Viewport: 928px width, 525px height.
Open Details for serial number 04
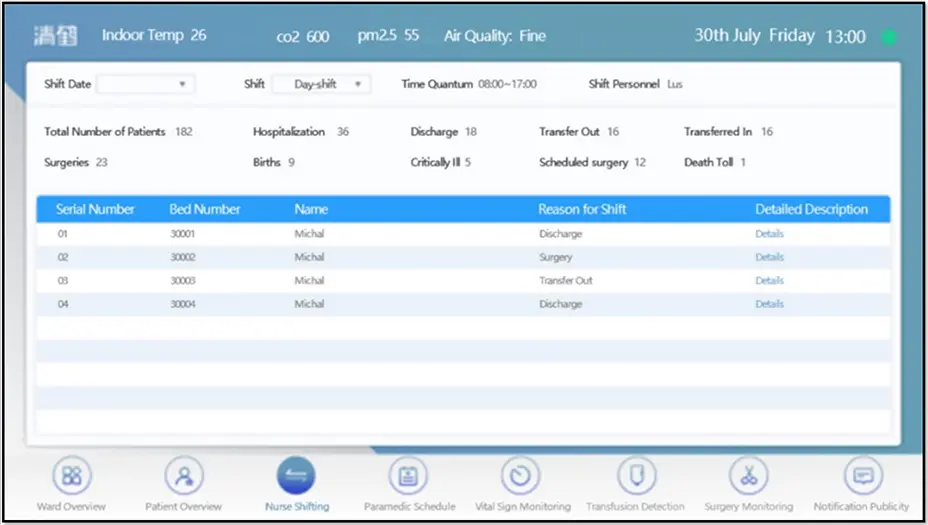[x=769, y=304]
